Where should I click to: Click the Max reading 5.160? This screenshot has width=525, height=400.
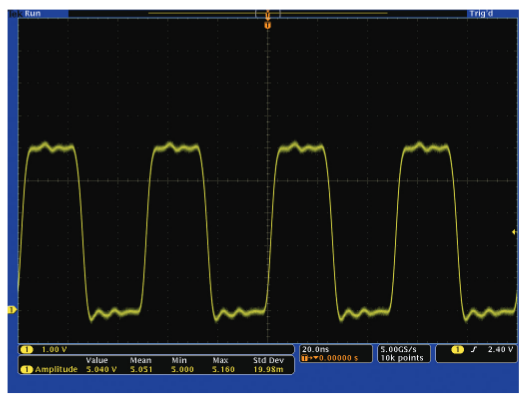click(x=223, y=369)
